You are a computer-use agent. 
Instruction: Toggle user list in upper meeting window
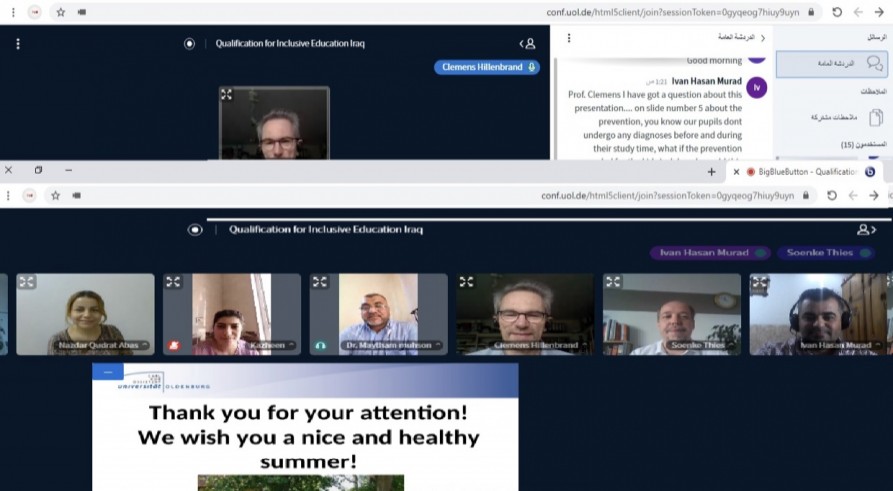[528, 44]
